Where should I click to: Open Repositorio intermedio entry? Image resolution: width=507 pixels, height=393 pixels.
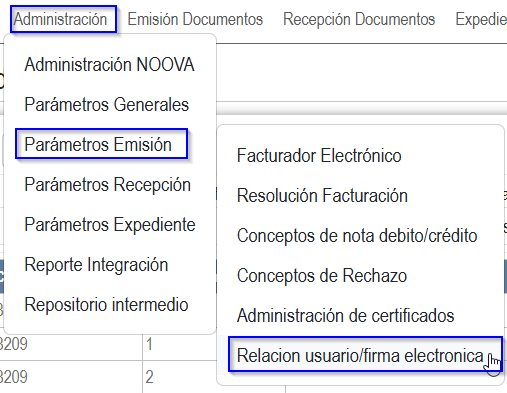pyautogui.click(x=106, y=305)
